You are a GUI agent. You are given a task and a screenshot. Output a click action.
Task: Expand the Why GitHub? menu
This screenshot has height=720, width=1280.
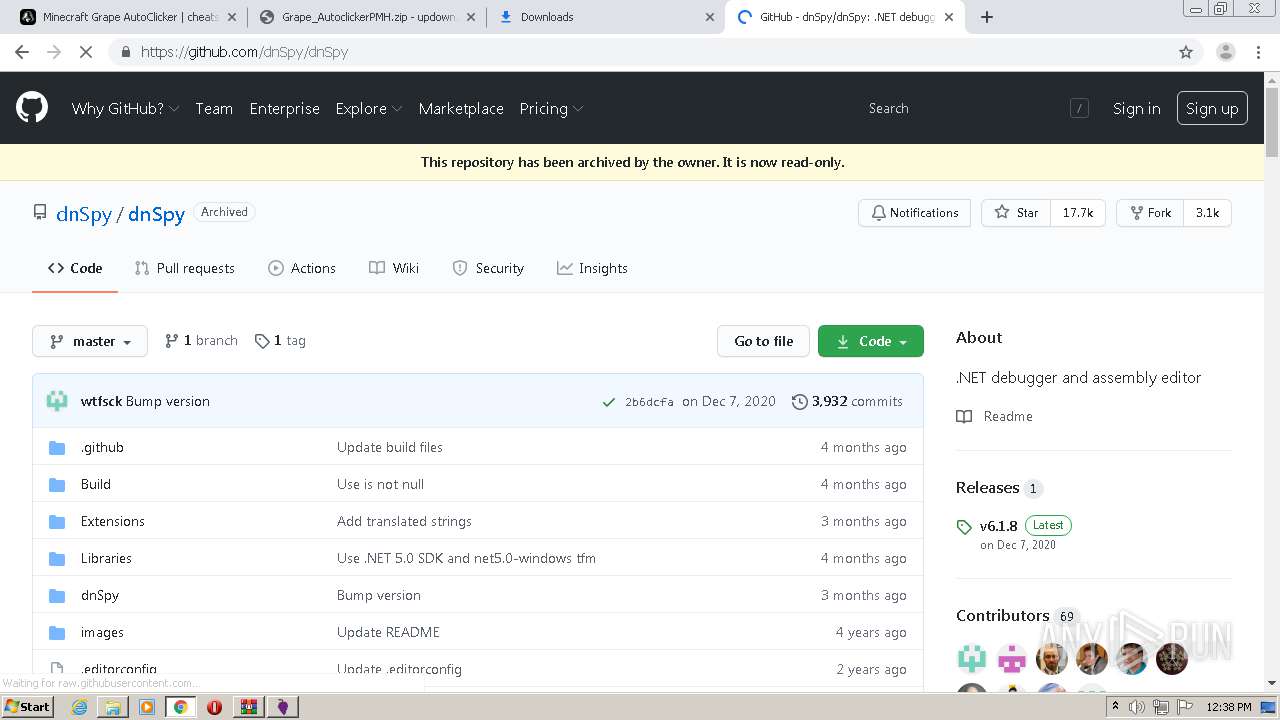point(125,108)
